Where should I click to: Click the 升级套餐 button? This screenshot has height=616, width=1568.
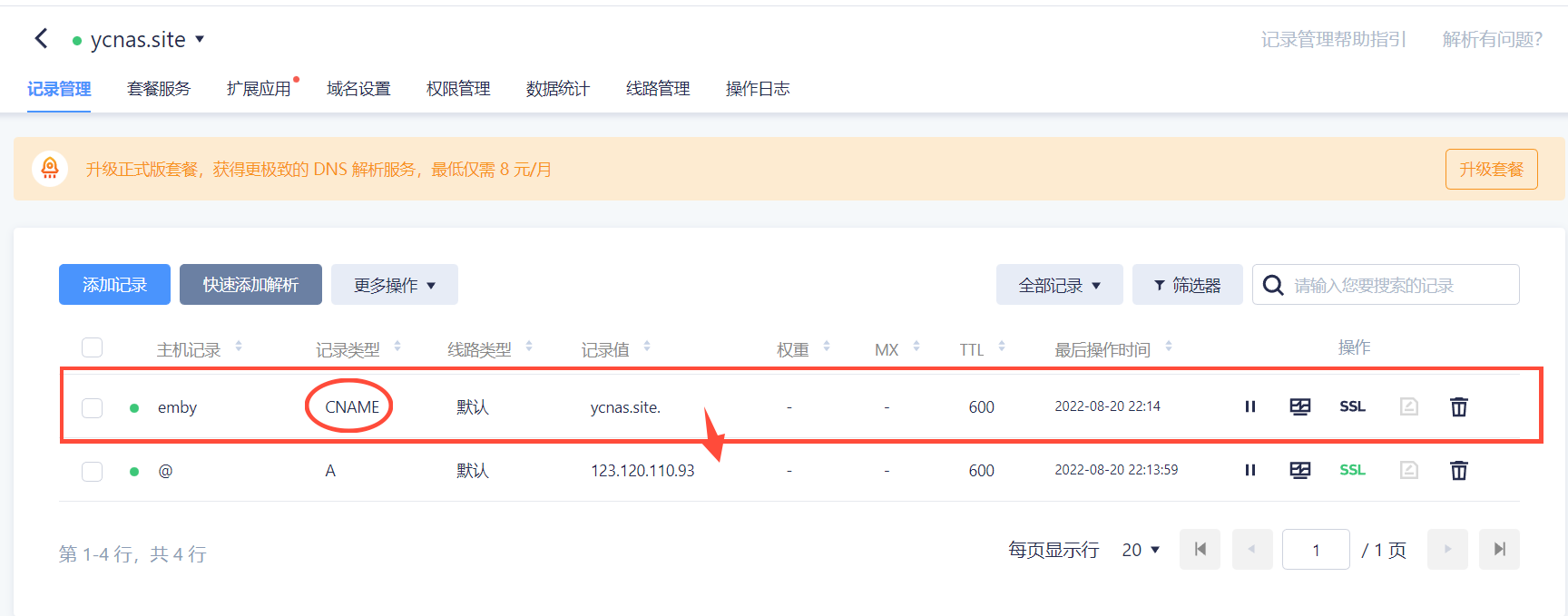coord(1492,169)
